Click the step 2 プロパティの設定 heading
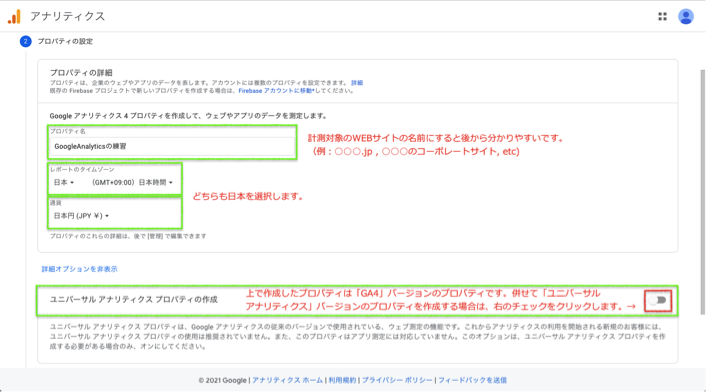The width and height of the screenshot is (706, 392). tap(65, 41)
